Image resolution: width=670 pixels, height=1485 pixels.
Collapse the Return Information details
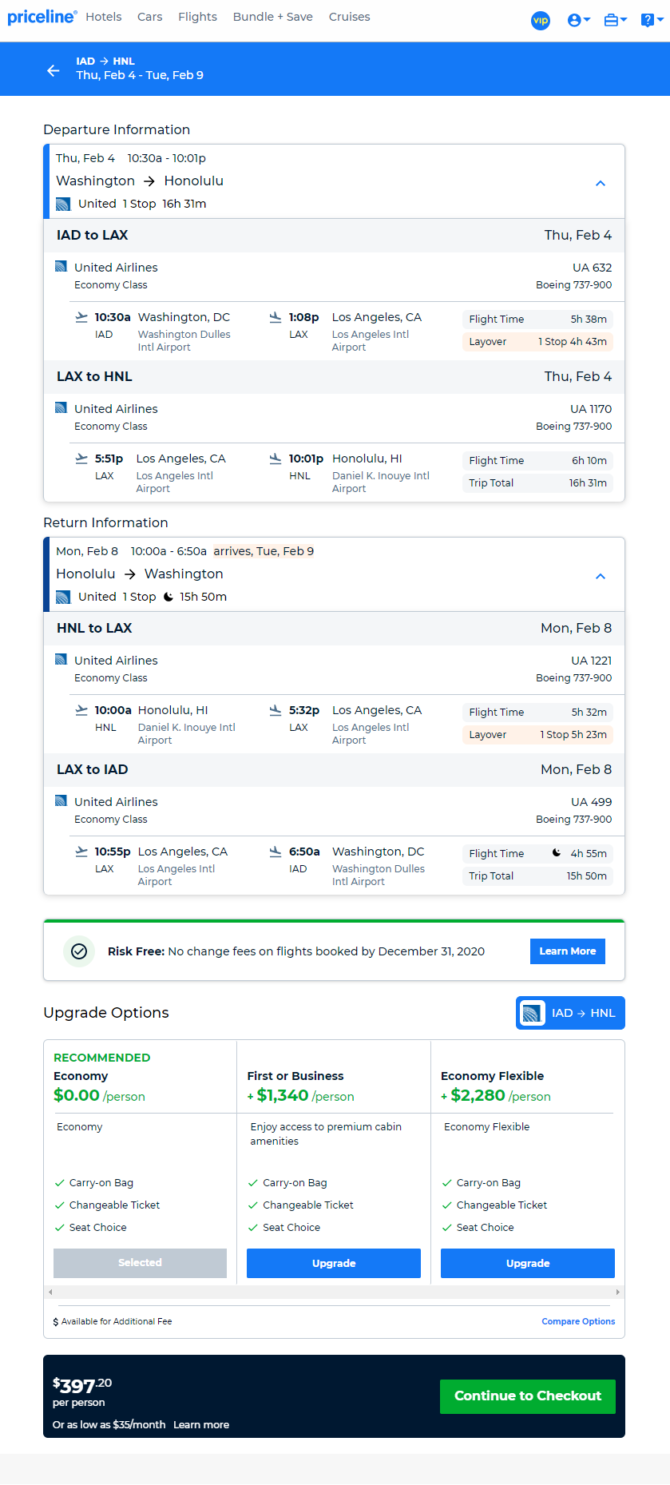601,576
